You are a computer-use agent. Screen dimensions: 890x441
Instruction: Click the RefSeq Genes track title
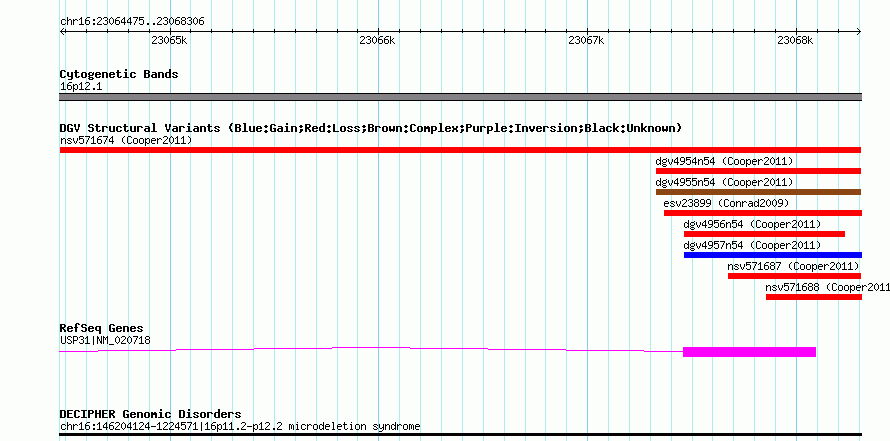pyautogui.click(x=101, y=328)
